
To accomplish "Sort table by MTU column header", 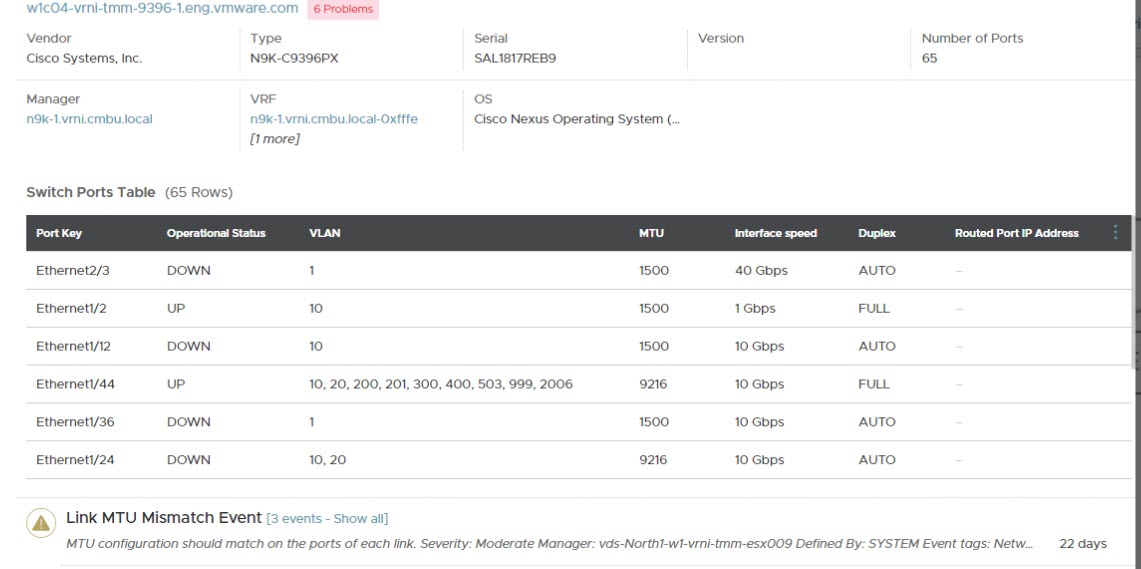I will (x=651, y=233).
